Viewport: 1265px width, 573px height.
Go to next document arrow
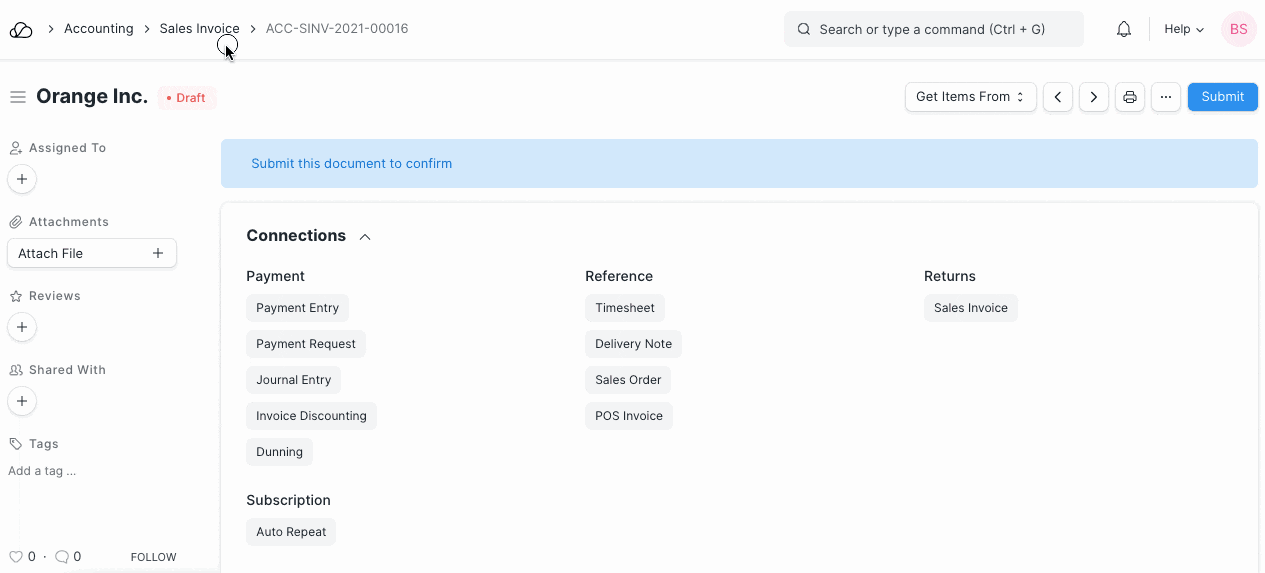(1094, 97)
